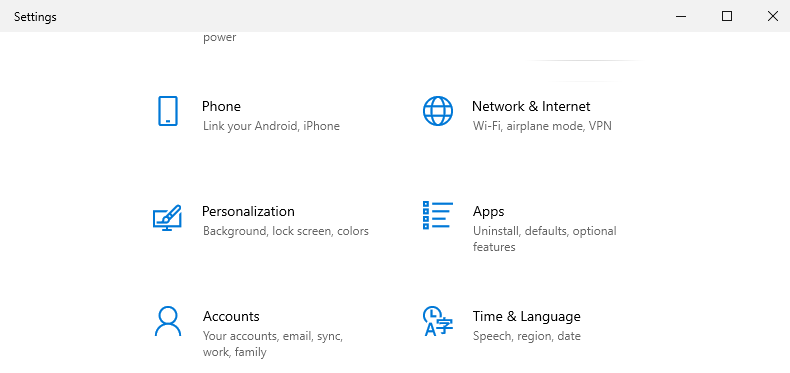Click the Network & Internet globe icon
Image resolution: width=790 pixels, height=373 pixels.
point(438,111)
